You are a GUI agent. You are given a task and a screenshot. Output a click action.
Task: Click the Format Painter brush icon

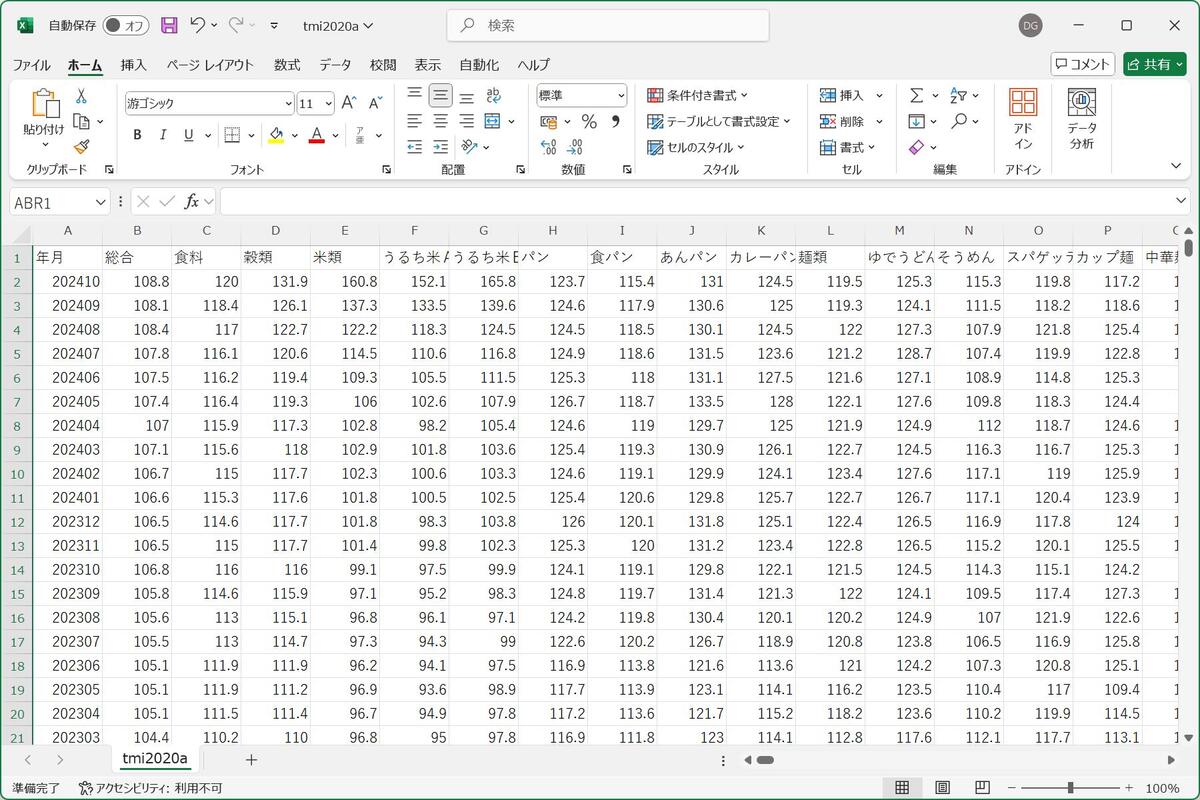[x=81, y=147]
